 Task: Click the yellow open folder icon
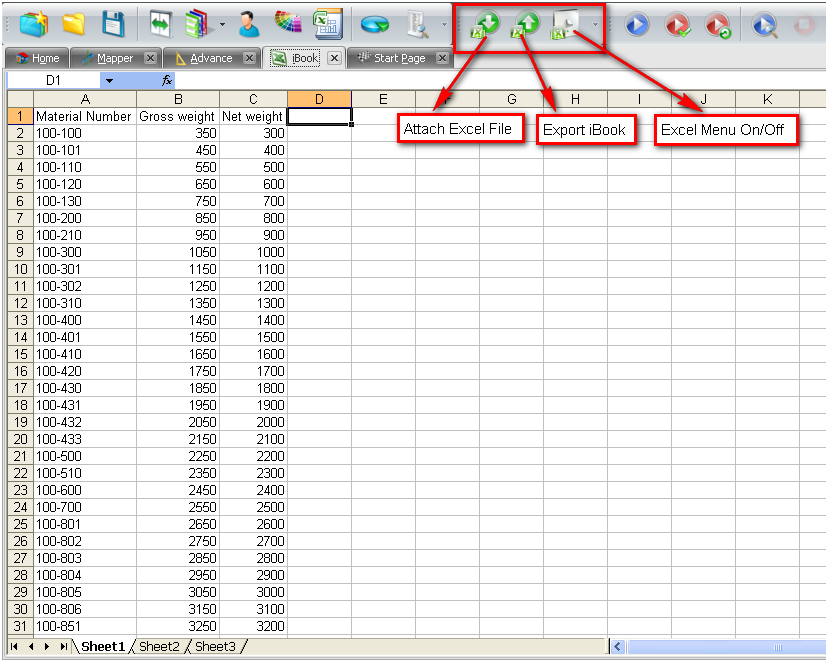pos(73,24)
